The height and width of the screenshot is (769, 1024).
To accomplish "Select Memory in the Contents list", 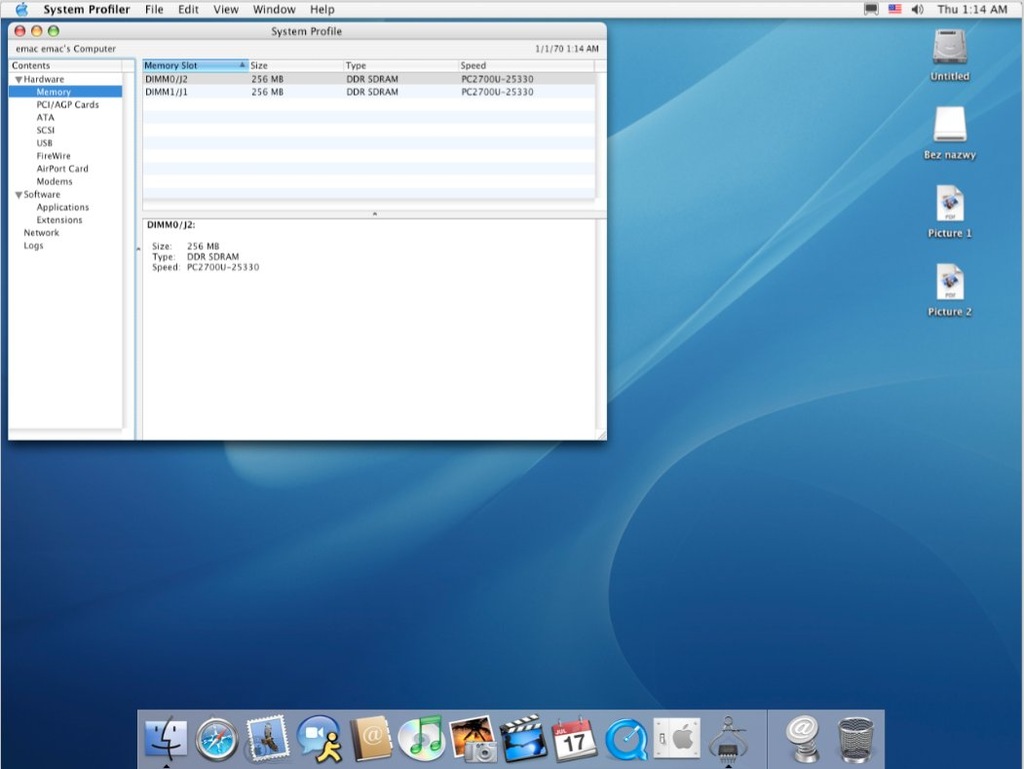I will coord(65,92).
